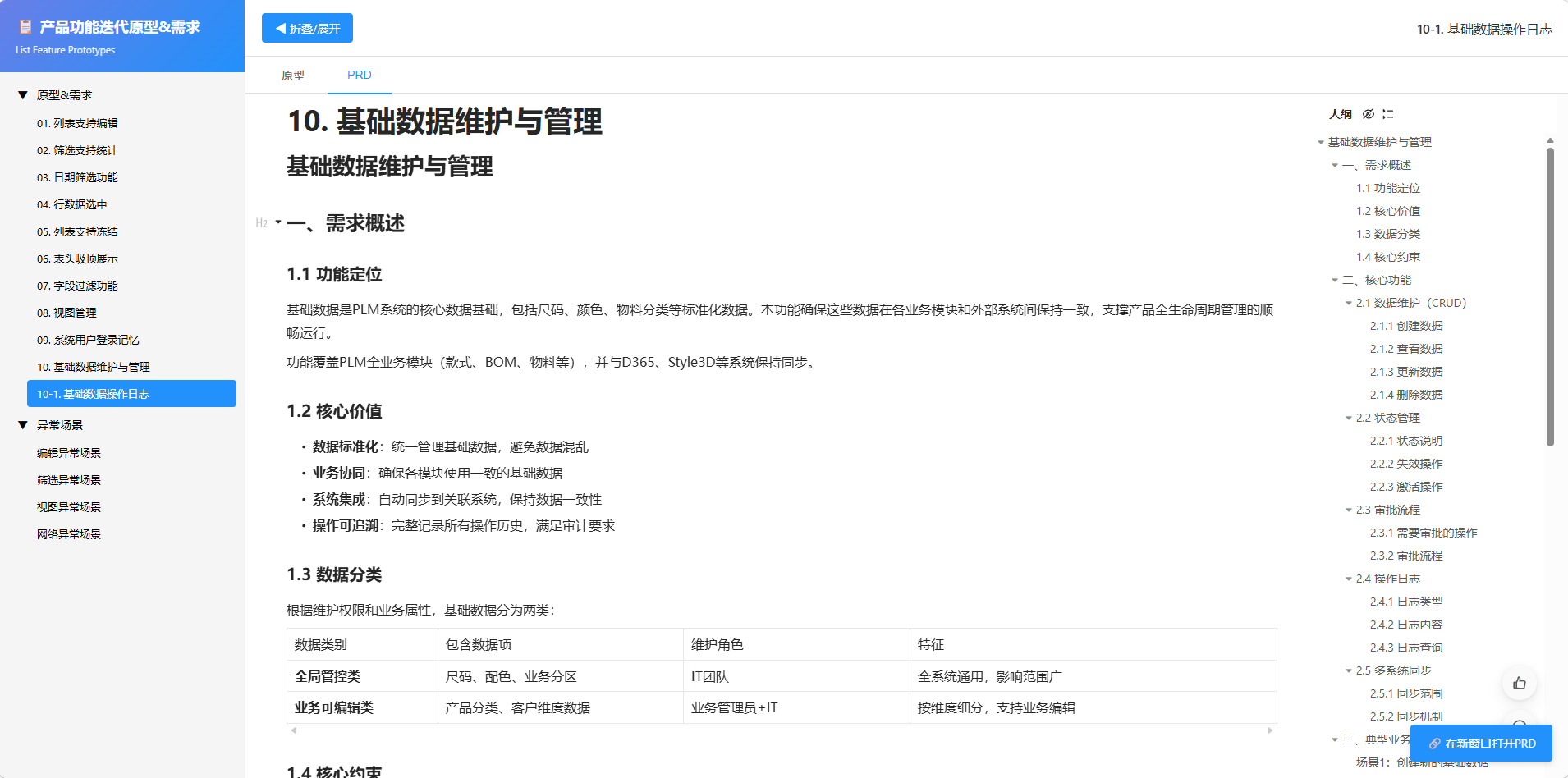
Task: Open PRD with 在新窗口打开PRD button
Action: [1481, 743]
